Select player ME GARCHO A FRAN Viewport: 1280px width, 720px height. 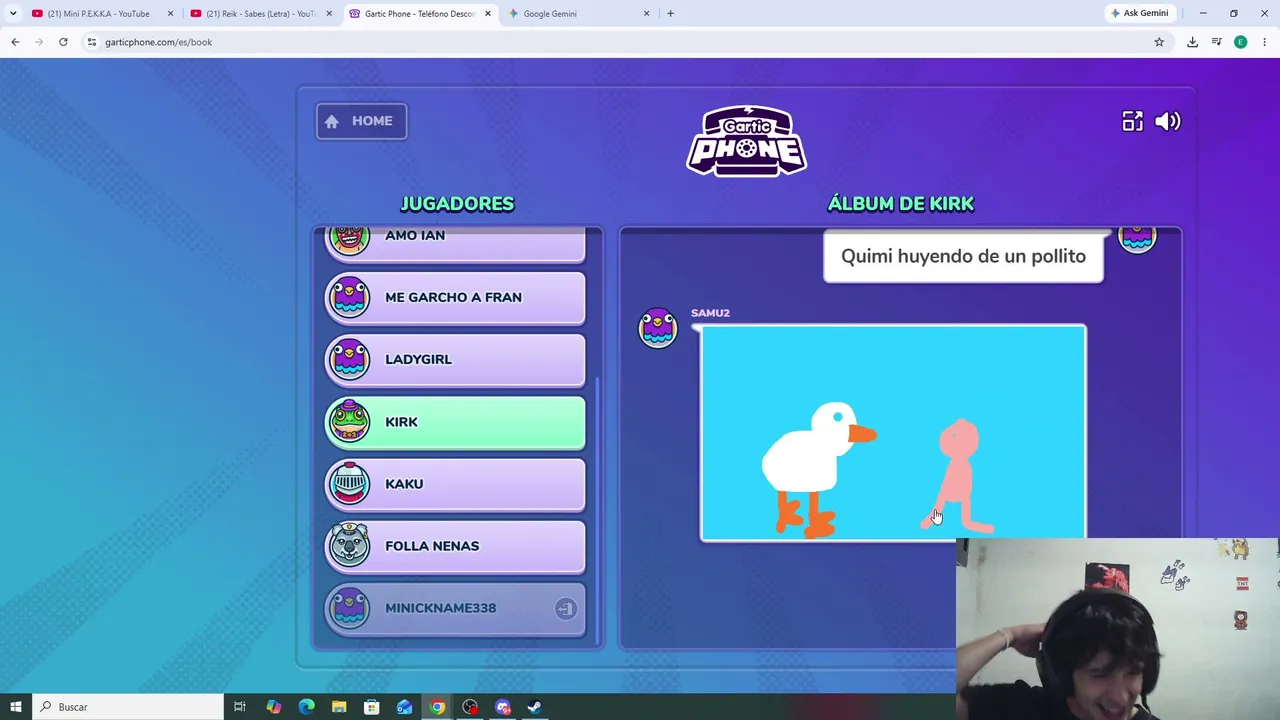point(455,297)
